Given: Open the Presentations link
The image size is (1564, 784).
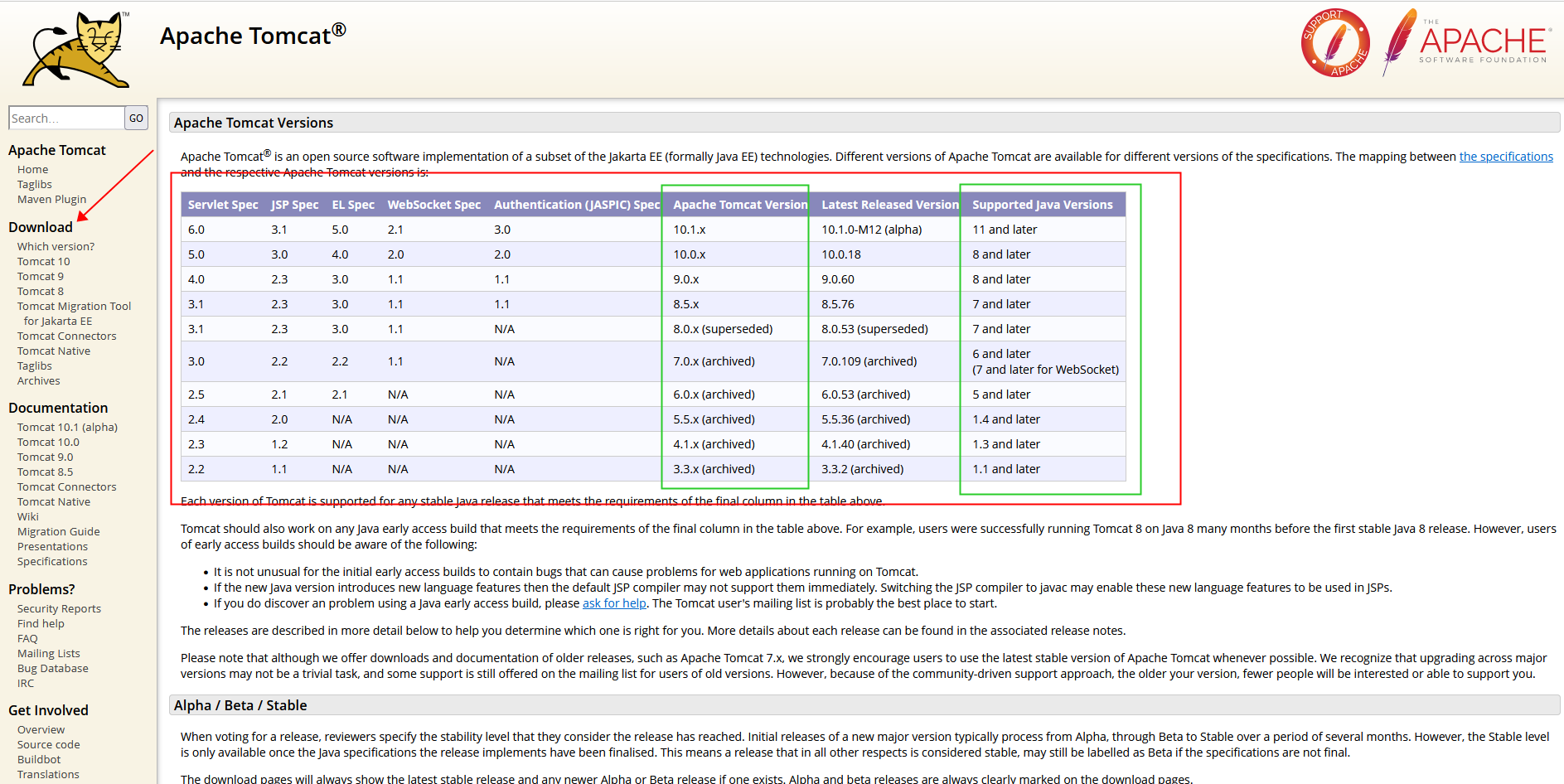Looking at the screenshot, I should click(52, 546).
